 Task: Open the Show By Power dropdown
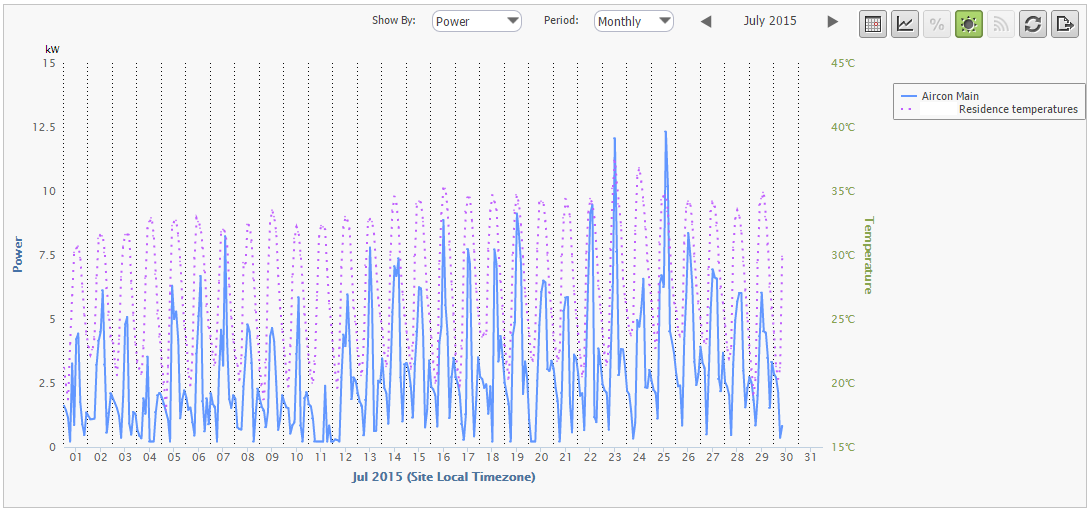click(477, 21)
